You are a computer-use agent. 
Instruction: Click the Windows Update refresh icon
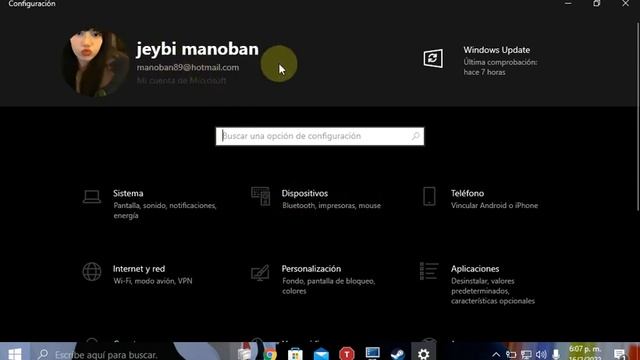pyautogui.click(x=433, y=58)
